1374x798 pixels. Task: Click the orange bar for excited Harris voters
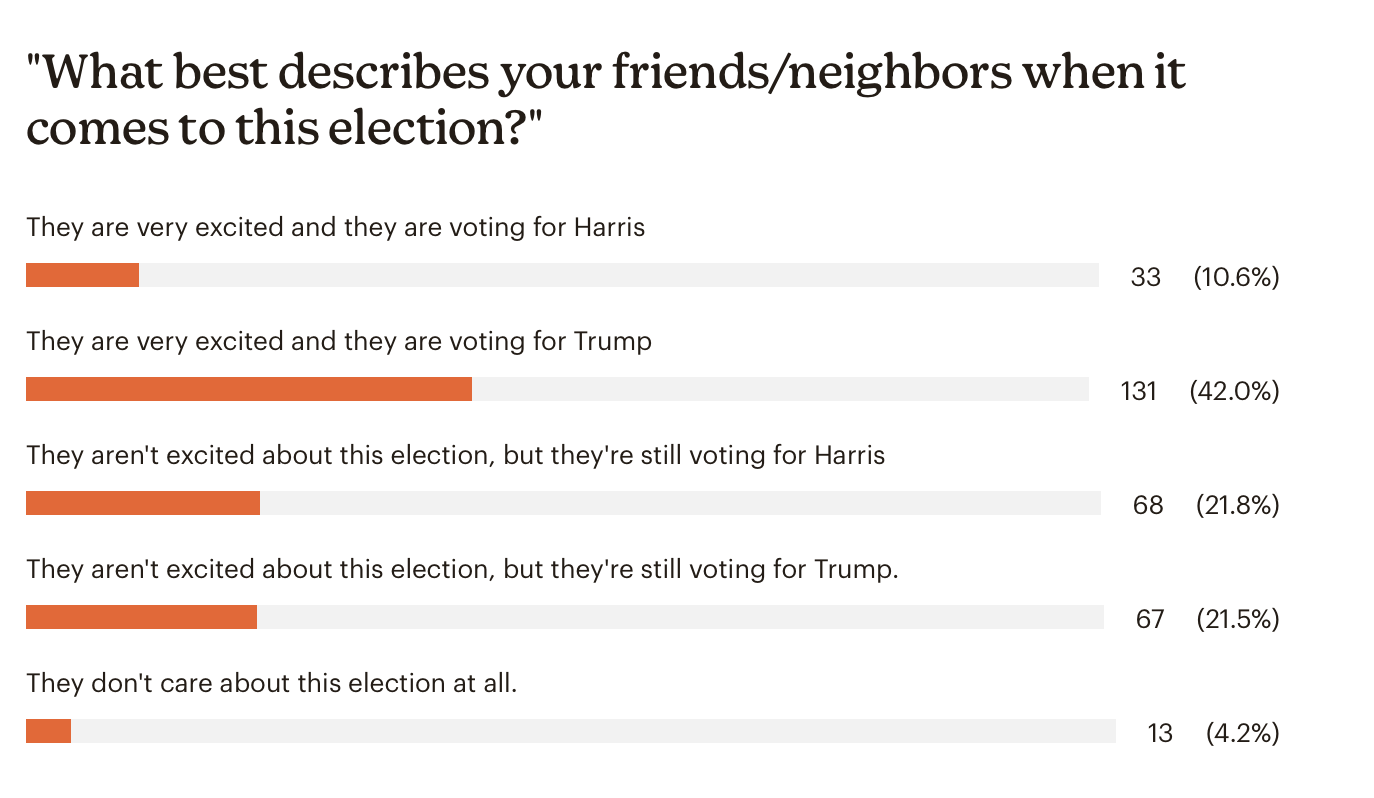point(82,275)
